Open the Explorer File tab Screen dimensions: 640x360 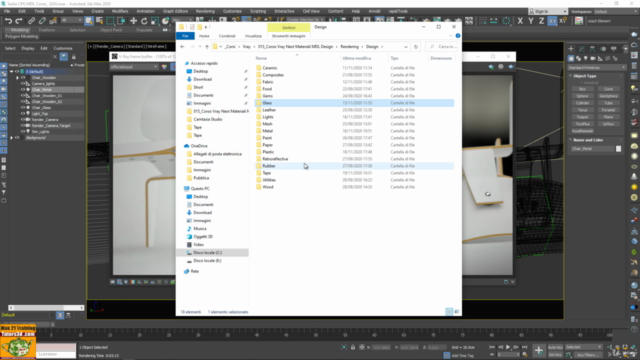[x=185, y=36]
